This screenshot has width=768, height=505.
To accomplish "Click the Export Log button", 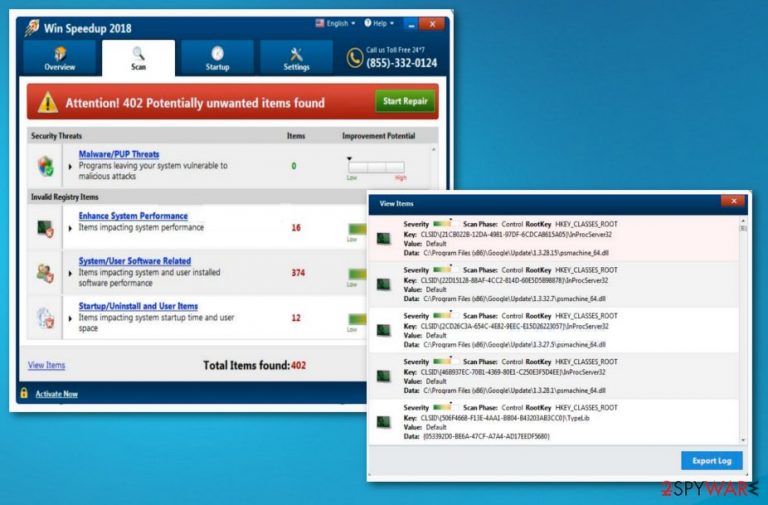I will [x=712, y=460].
